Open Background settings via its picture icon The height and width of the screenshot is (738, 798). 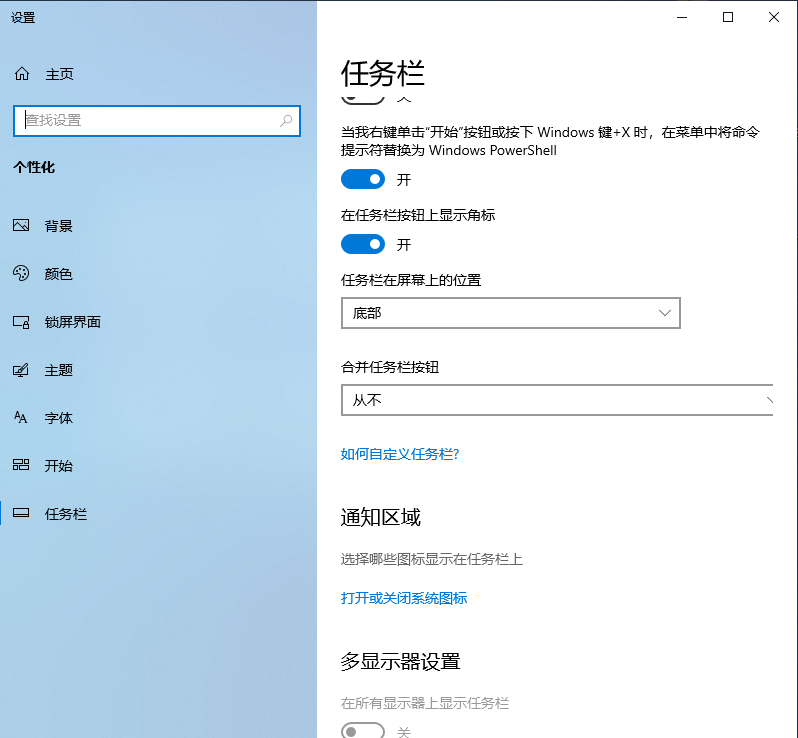[x=21, y=226]
